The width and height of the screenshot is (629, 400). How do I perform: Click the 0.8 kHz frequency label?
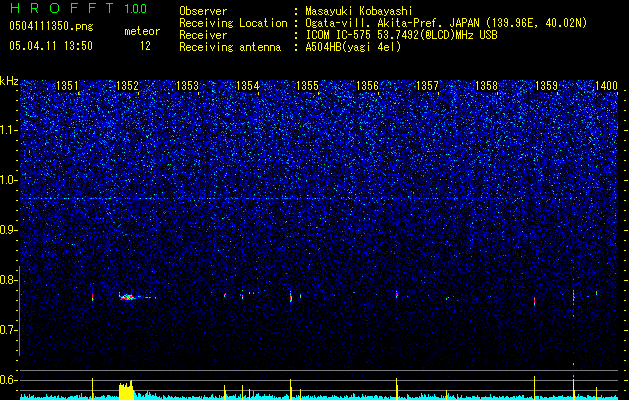(x=9, y=280)
